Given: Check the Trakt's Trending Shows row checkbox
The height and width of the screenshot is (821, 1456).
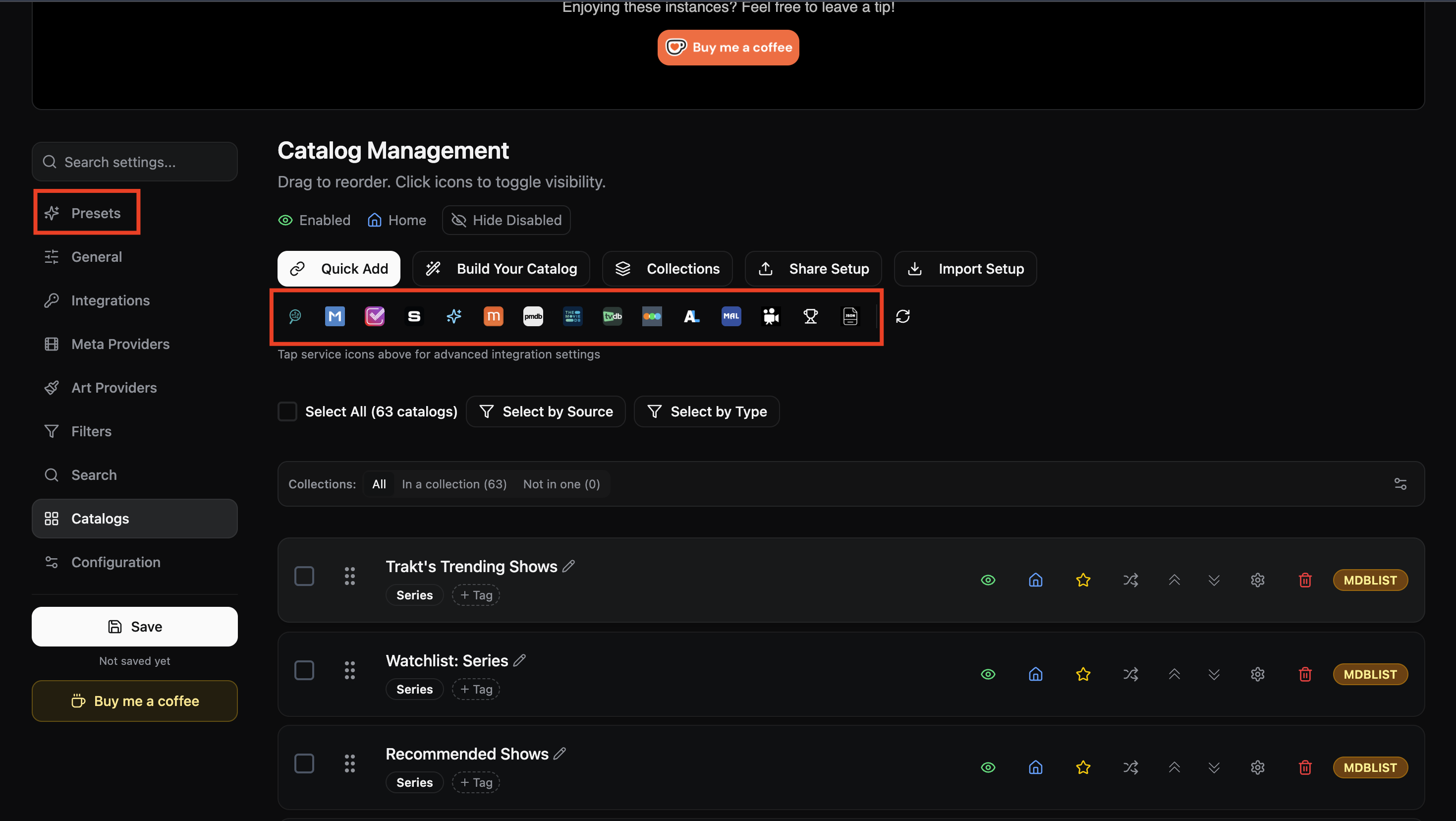Looking at the screenshot, I should point(304,576).
